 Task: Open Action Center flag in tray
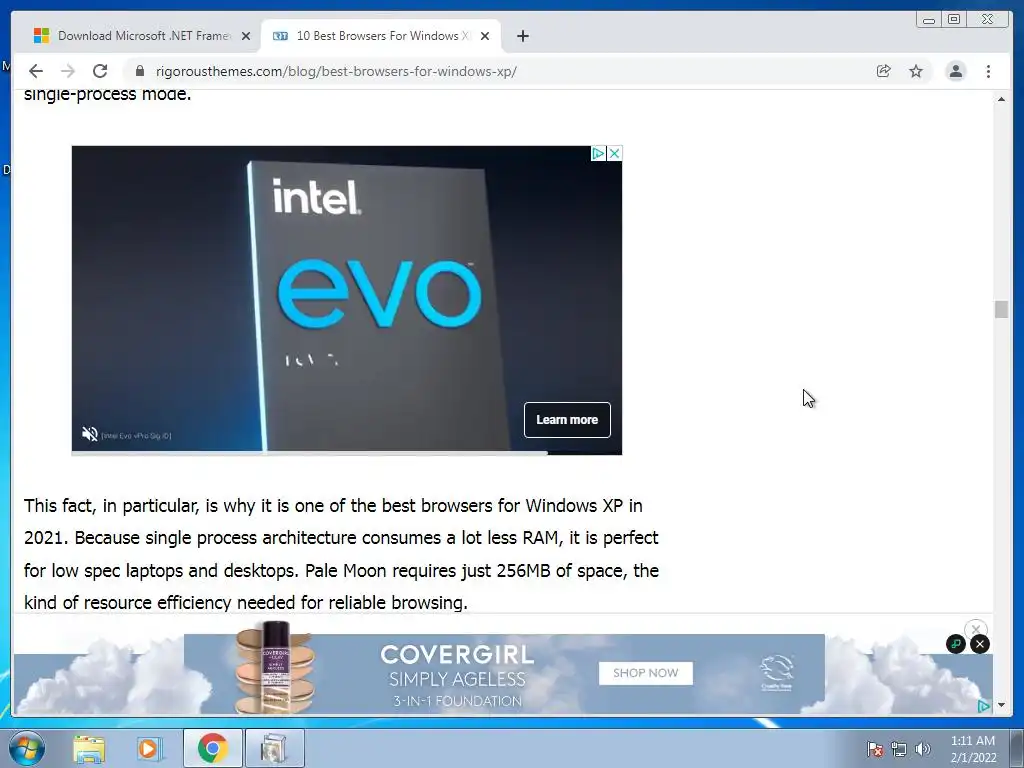(875, 749)
